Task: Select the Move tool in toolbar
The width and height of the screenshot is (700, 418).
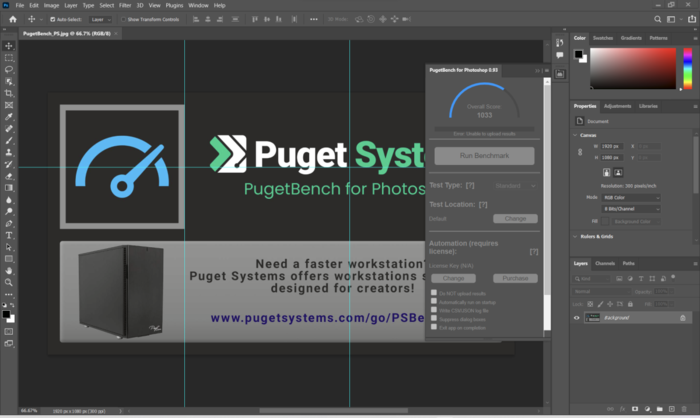Action: coord(8,46)
